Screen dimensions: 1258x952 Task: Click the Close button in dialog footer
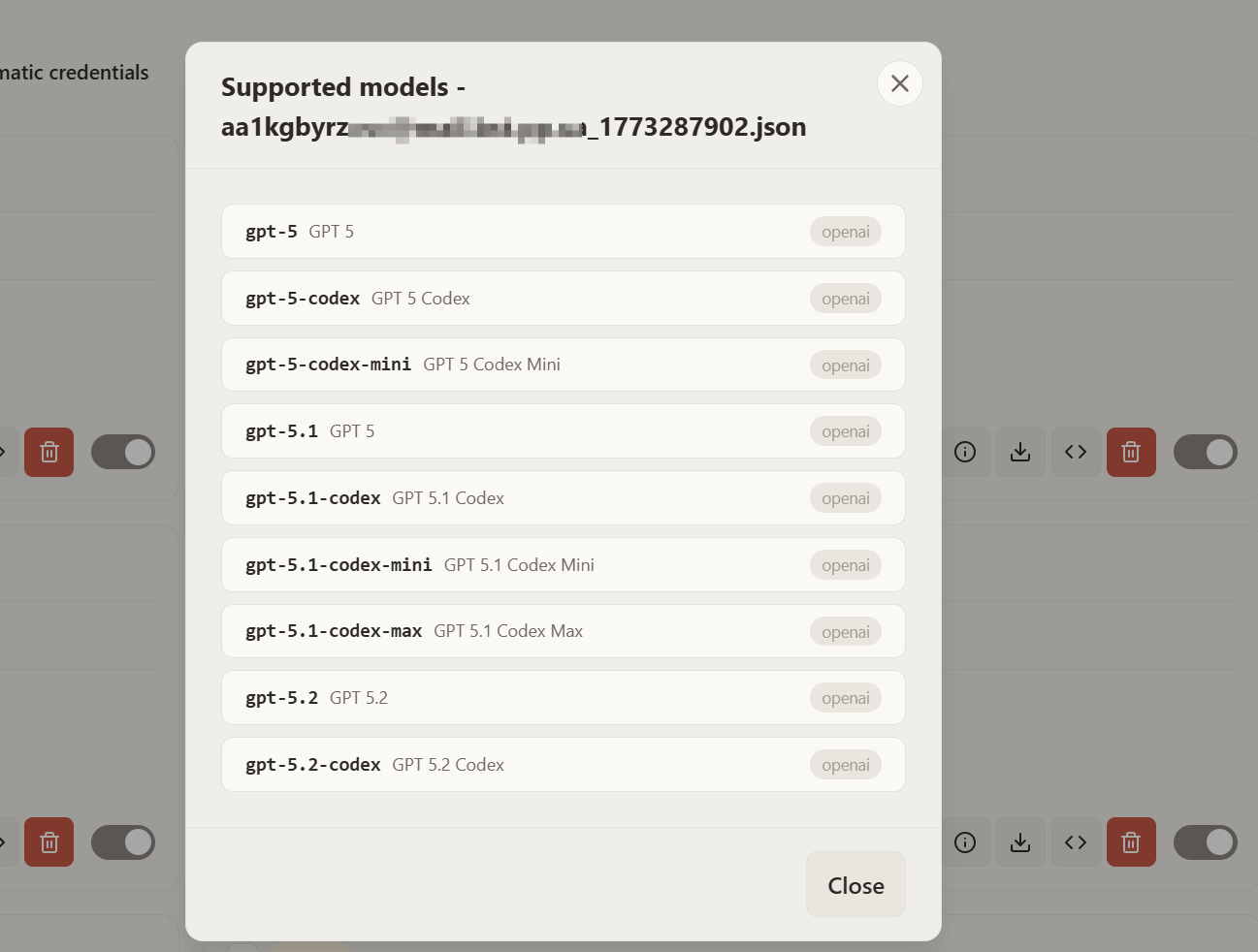855,884
